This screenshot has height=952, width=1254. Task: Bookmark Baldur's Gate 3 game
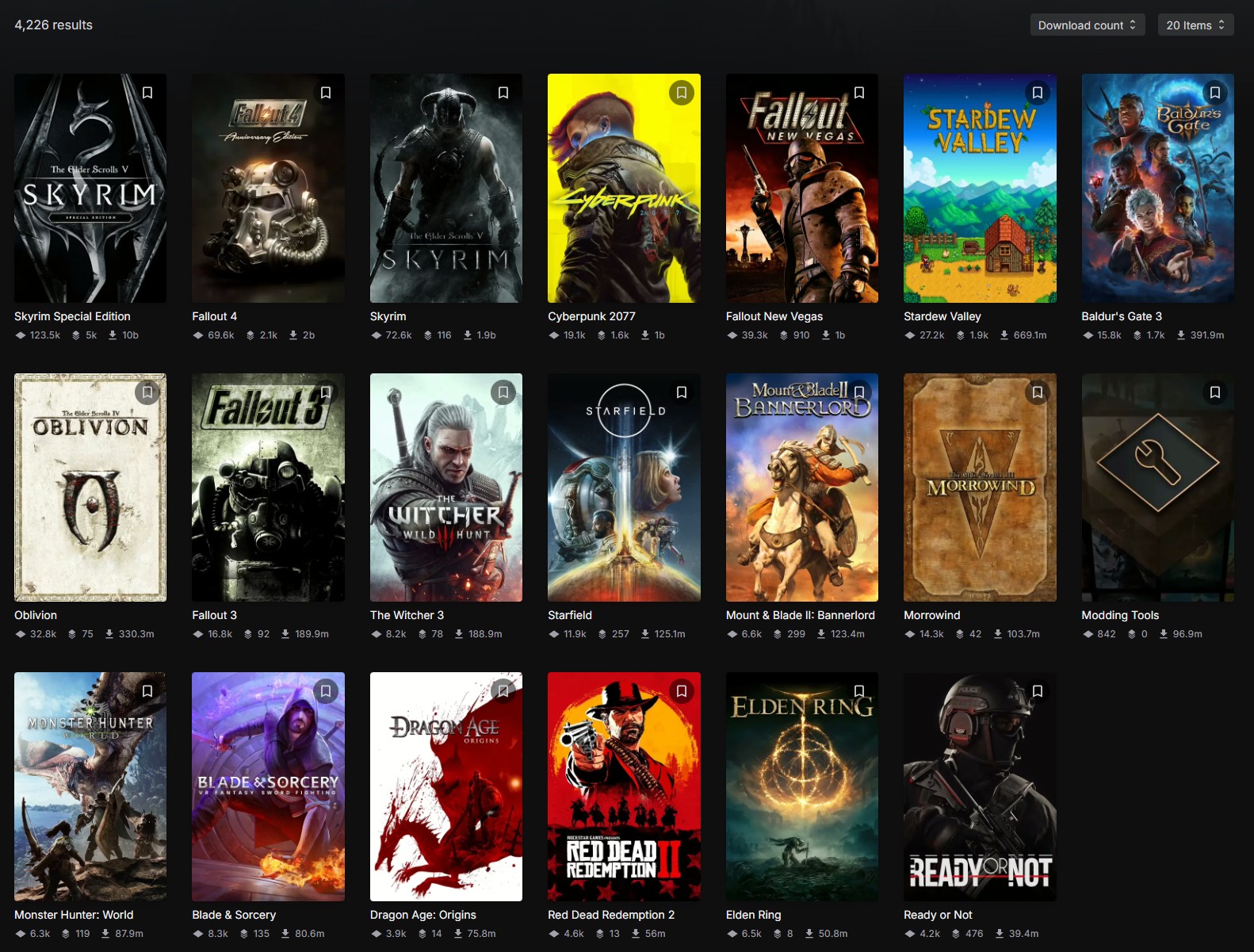tap(1215, 93)
